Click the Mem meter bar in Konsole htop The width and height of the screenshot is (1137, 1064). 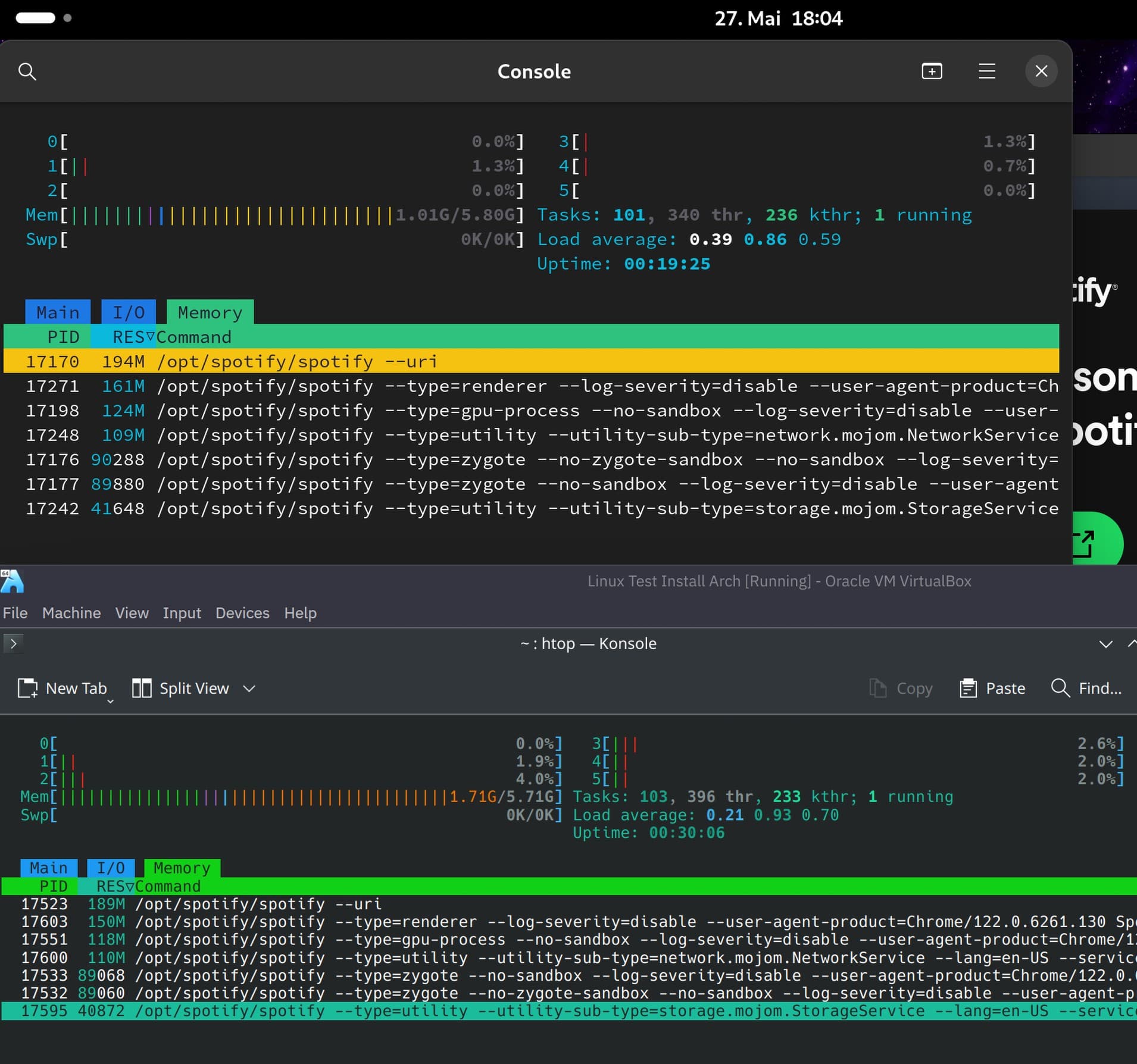(x=291, y=797)
